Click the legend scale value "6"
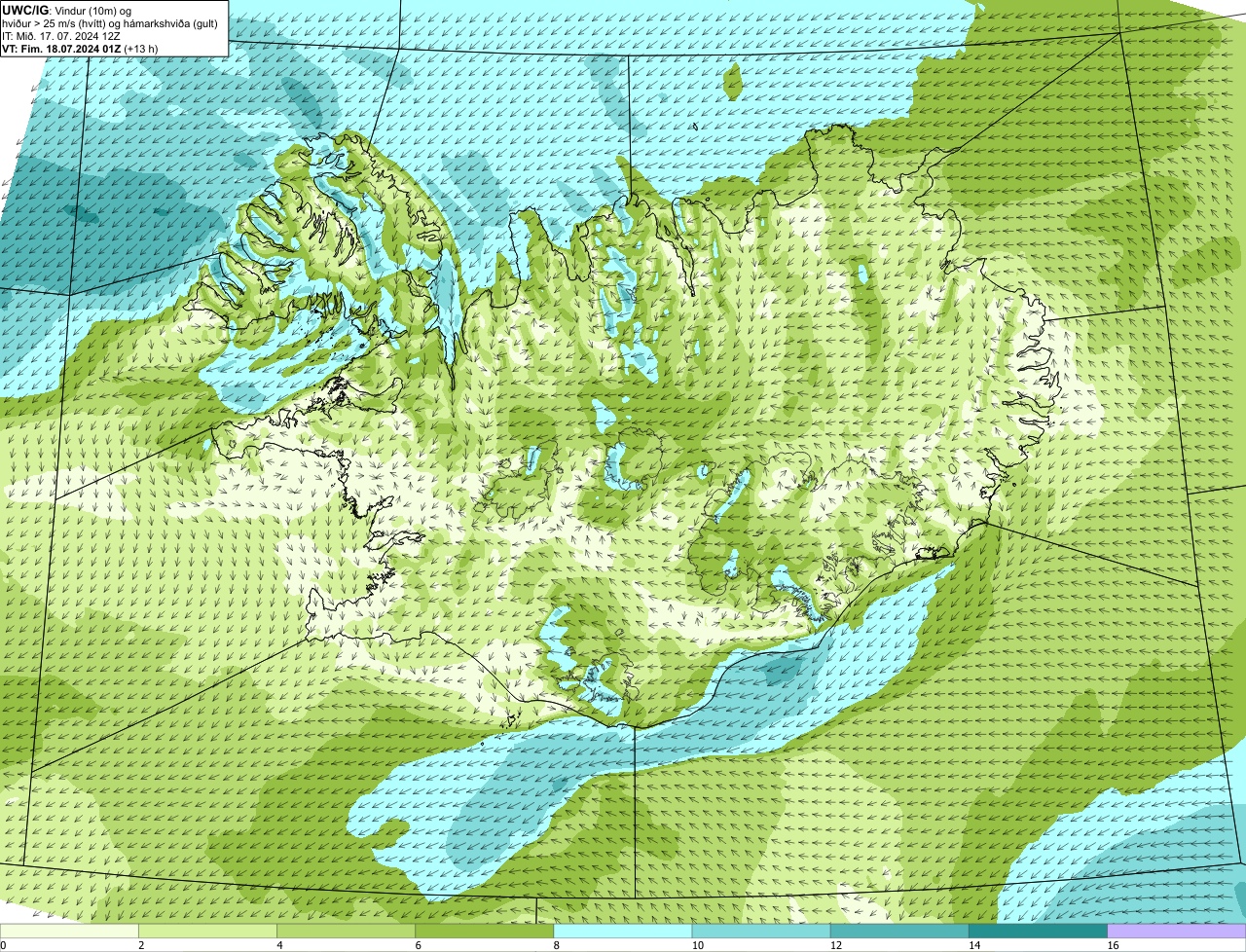This screenshot has width=1246, height=952. (418, 945)
